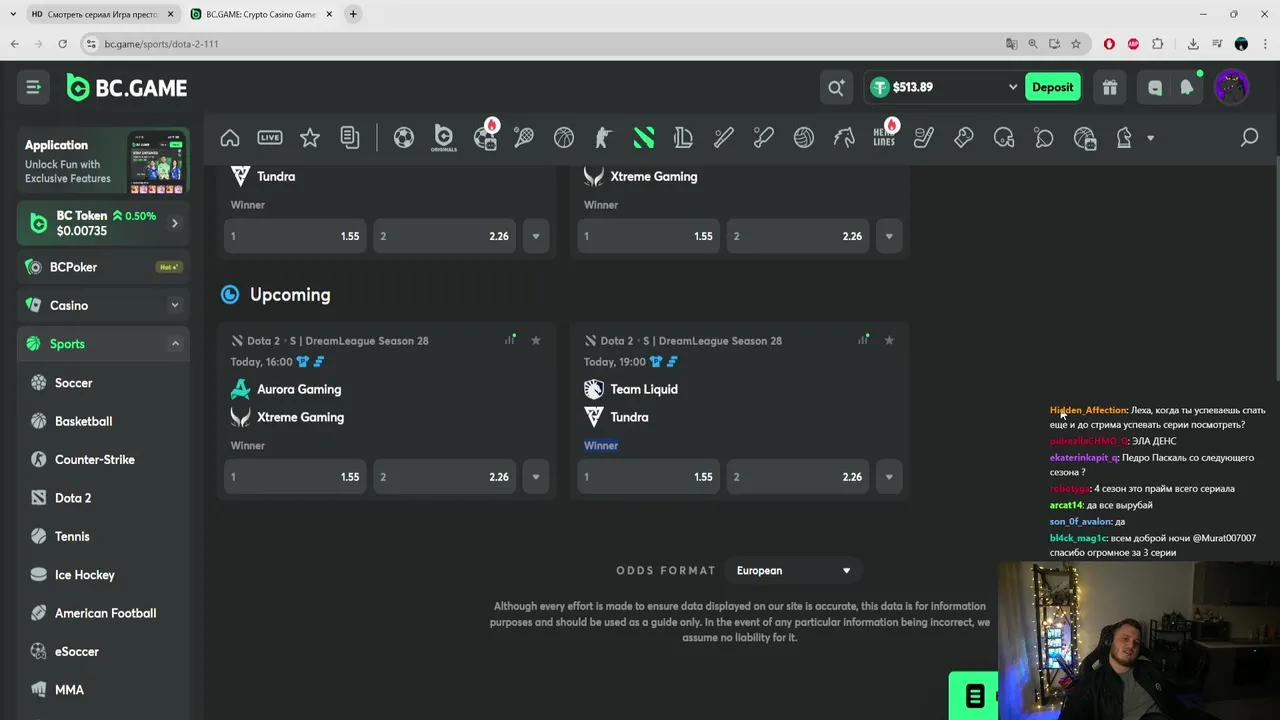The height and width of the screenshot is (720, 1280).
Task: Open the header AI search icon
Action: tap(836, 88)
